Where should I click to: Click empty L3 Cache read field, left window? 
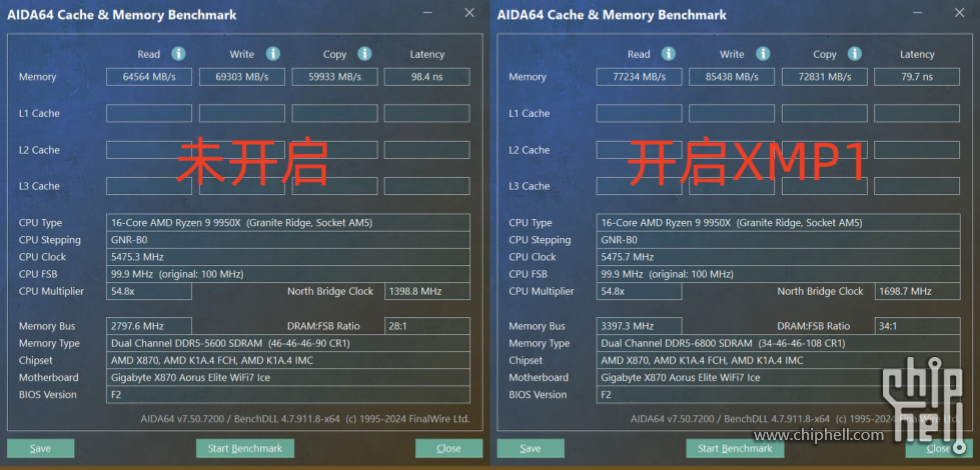tap(149, 186)
